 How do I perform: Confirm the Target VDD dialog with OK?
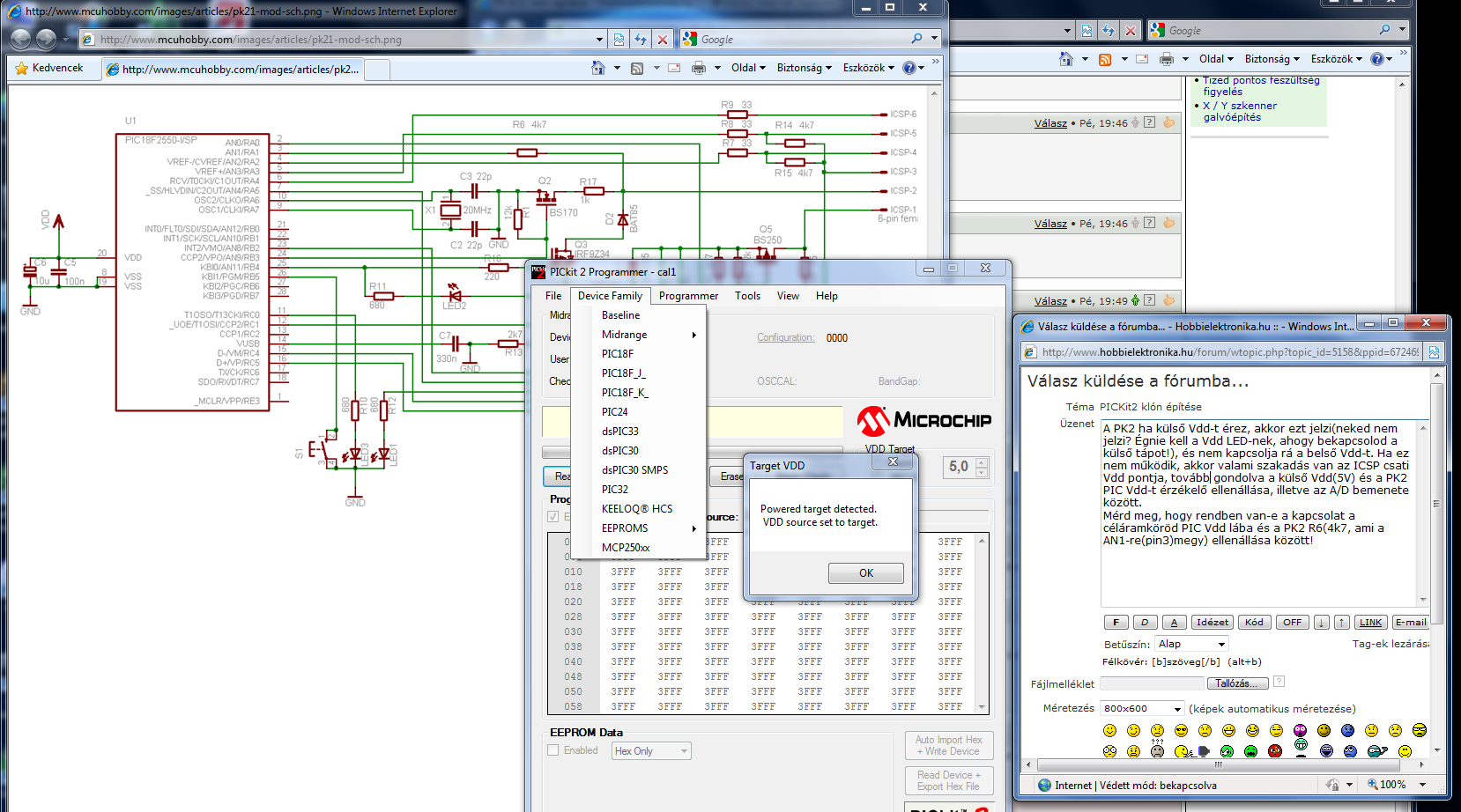(x=866, y=573)
